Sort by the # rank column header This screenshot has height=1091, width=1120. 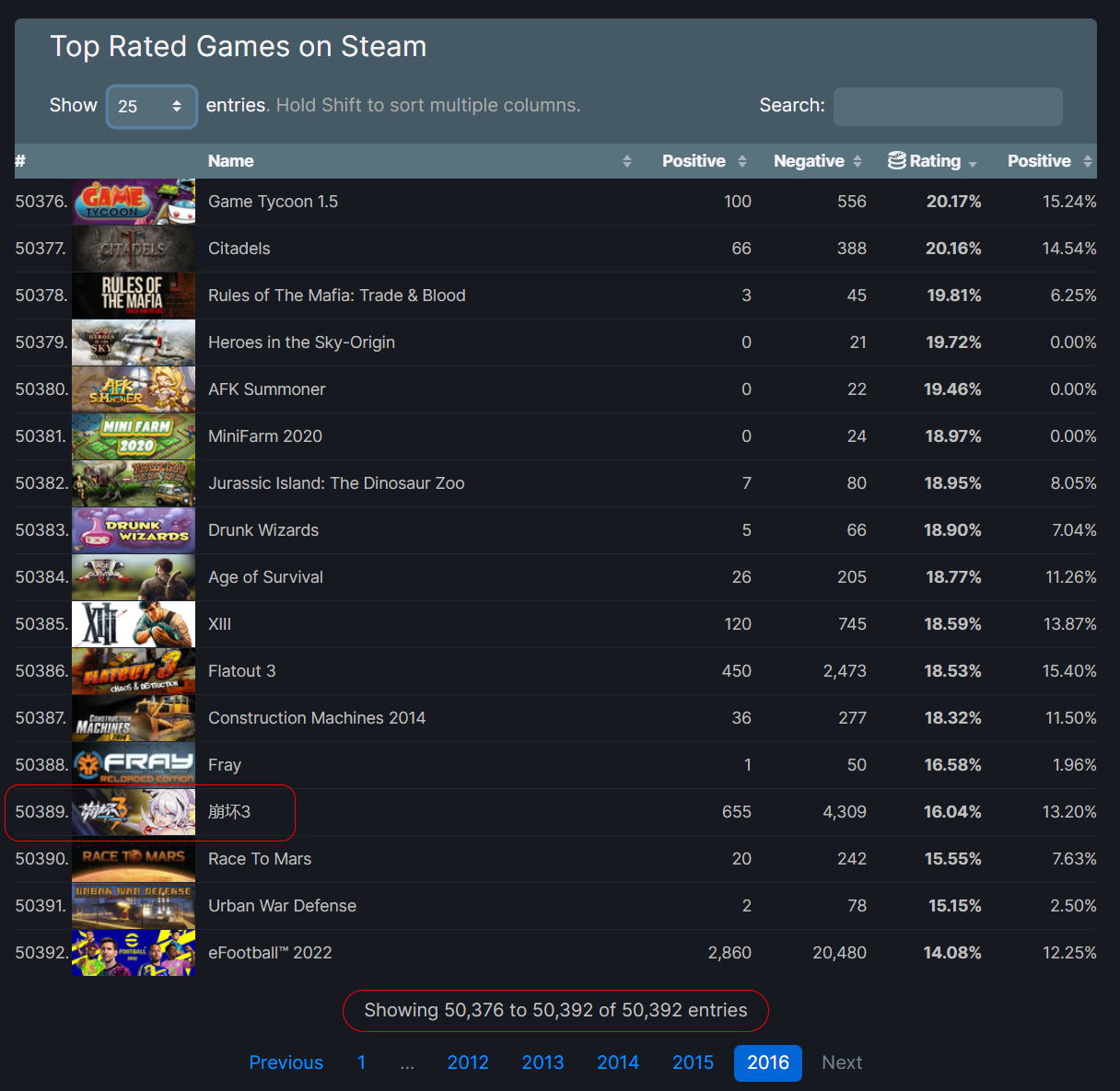20,161
